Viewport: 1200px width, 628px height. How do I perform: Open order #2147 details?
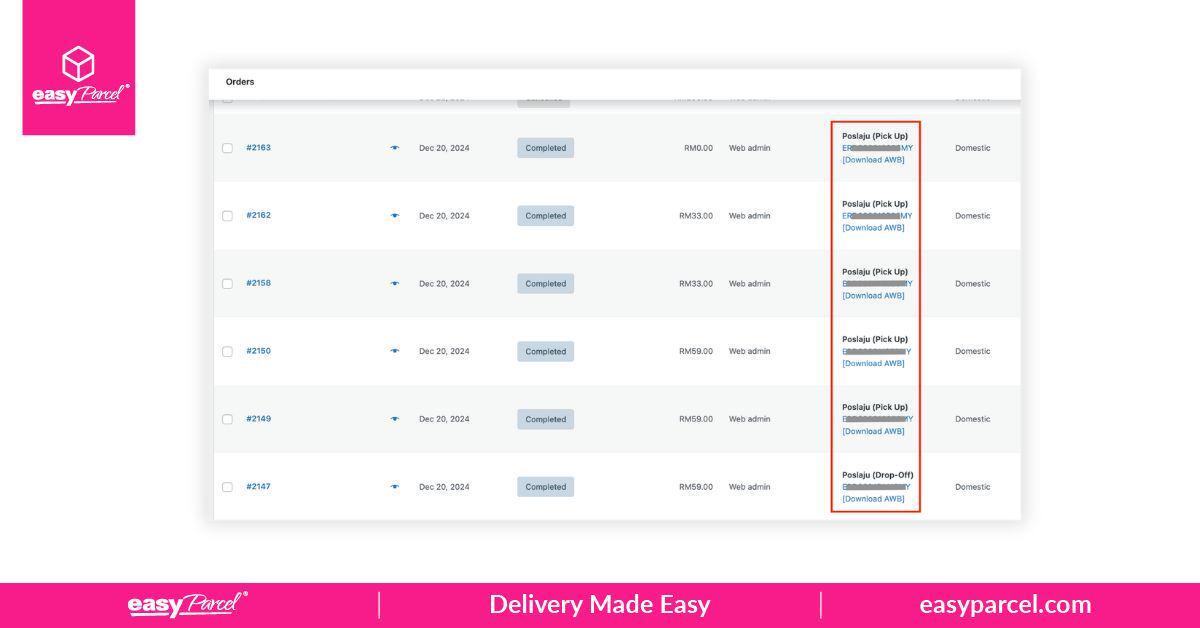[x=258, y=487]
